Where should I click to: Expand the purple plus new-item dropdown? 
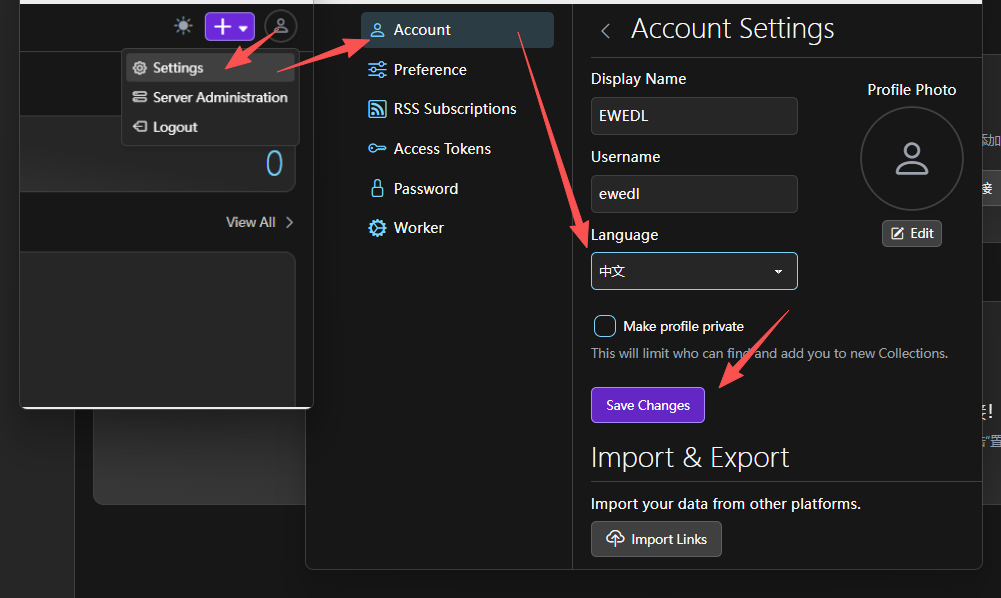[x=230, y=27]
